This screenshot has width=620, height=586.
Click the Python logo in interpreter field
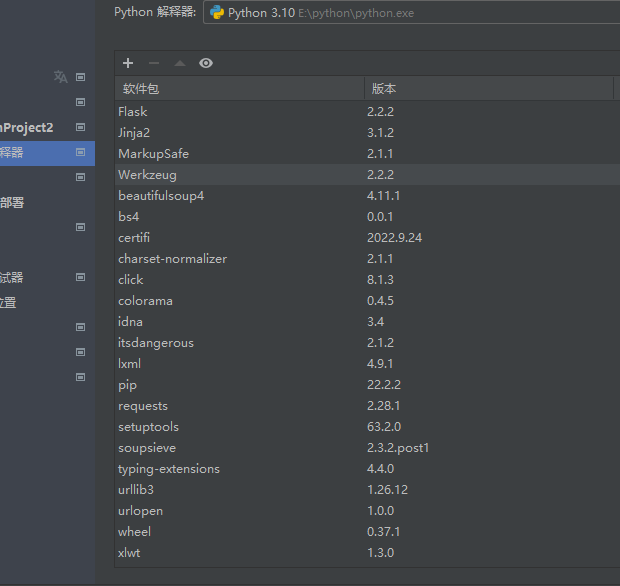tap(217, 12)
